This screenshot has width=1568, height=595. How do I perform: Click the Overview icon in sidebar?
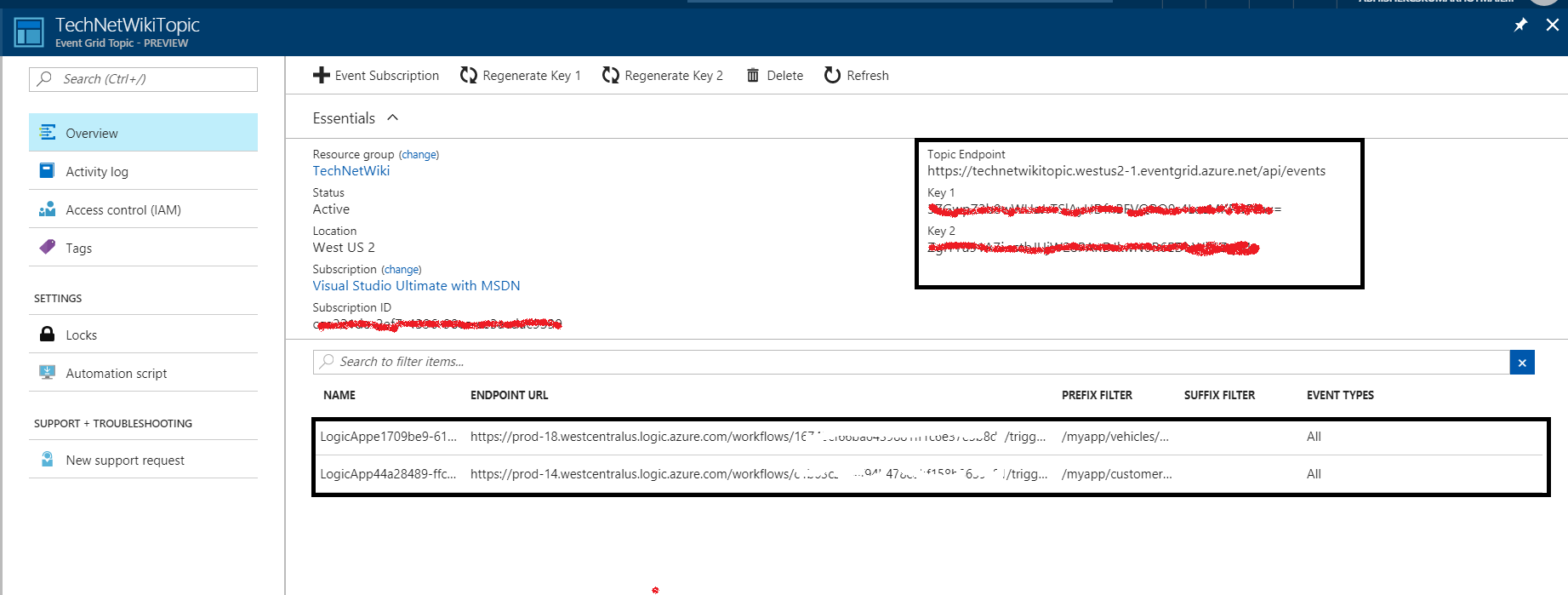(48, 133)
